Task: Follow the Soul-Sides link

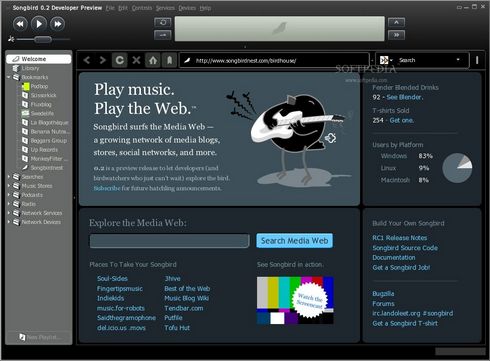Action: pos(112,279)
